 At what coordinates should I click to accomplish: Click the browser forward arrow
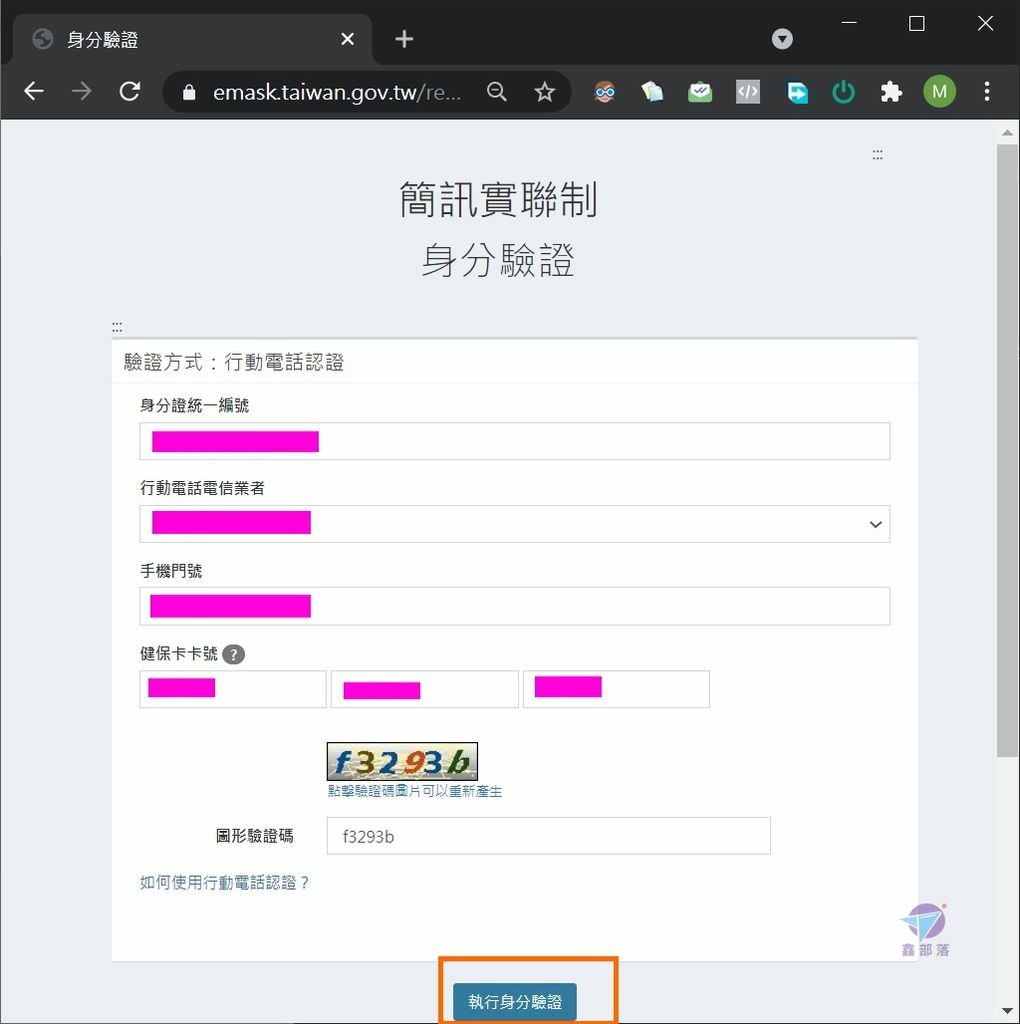(82, 91)
